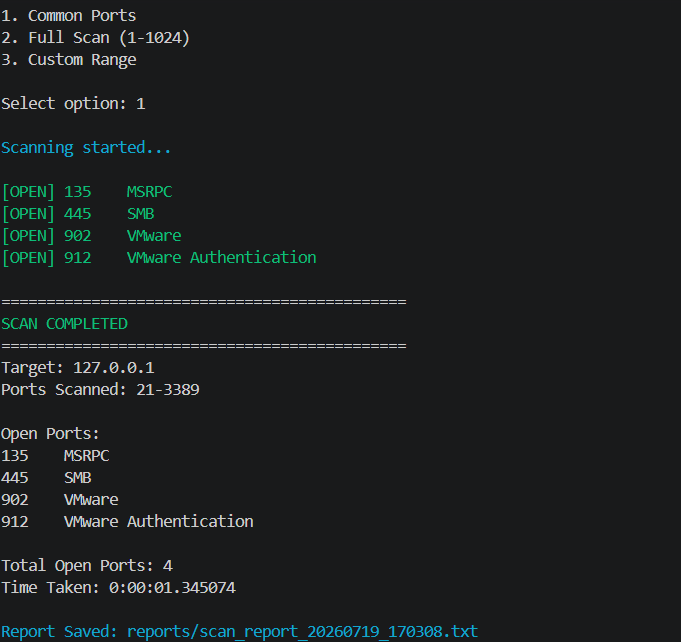Click the '3. Custom Range' menu option

coord(69,60)
